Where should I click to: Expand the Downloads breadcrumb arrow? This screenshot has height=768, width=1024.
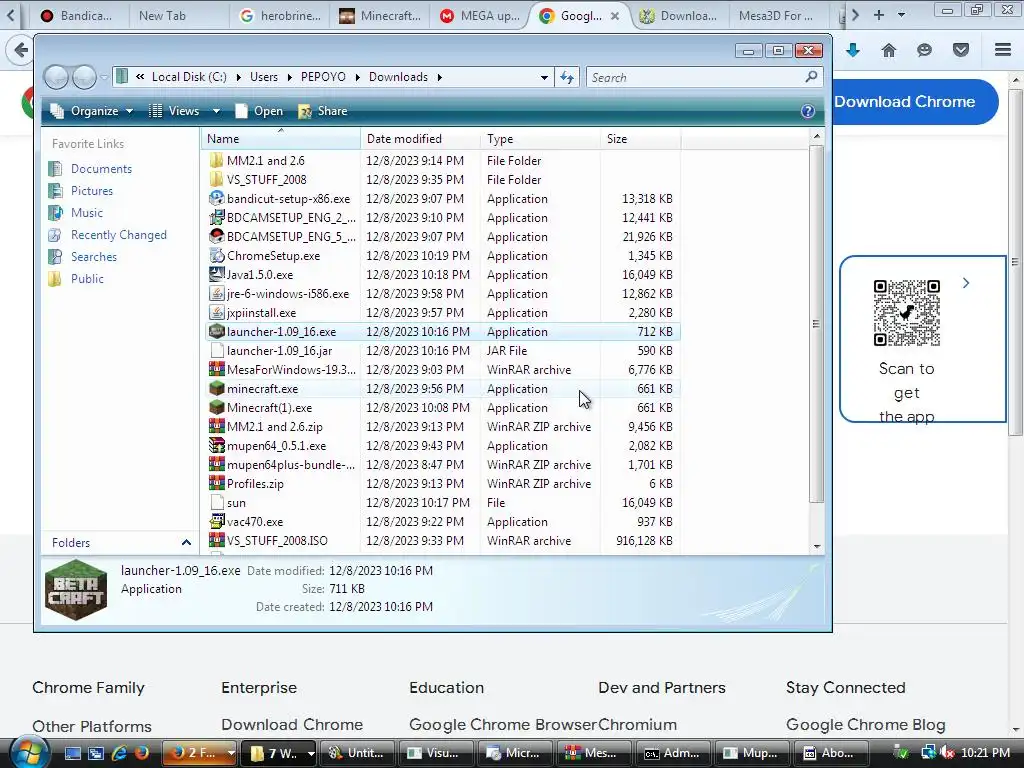point(440,77)
